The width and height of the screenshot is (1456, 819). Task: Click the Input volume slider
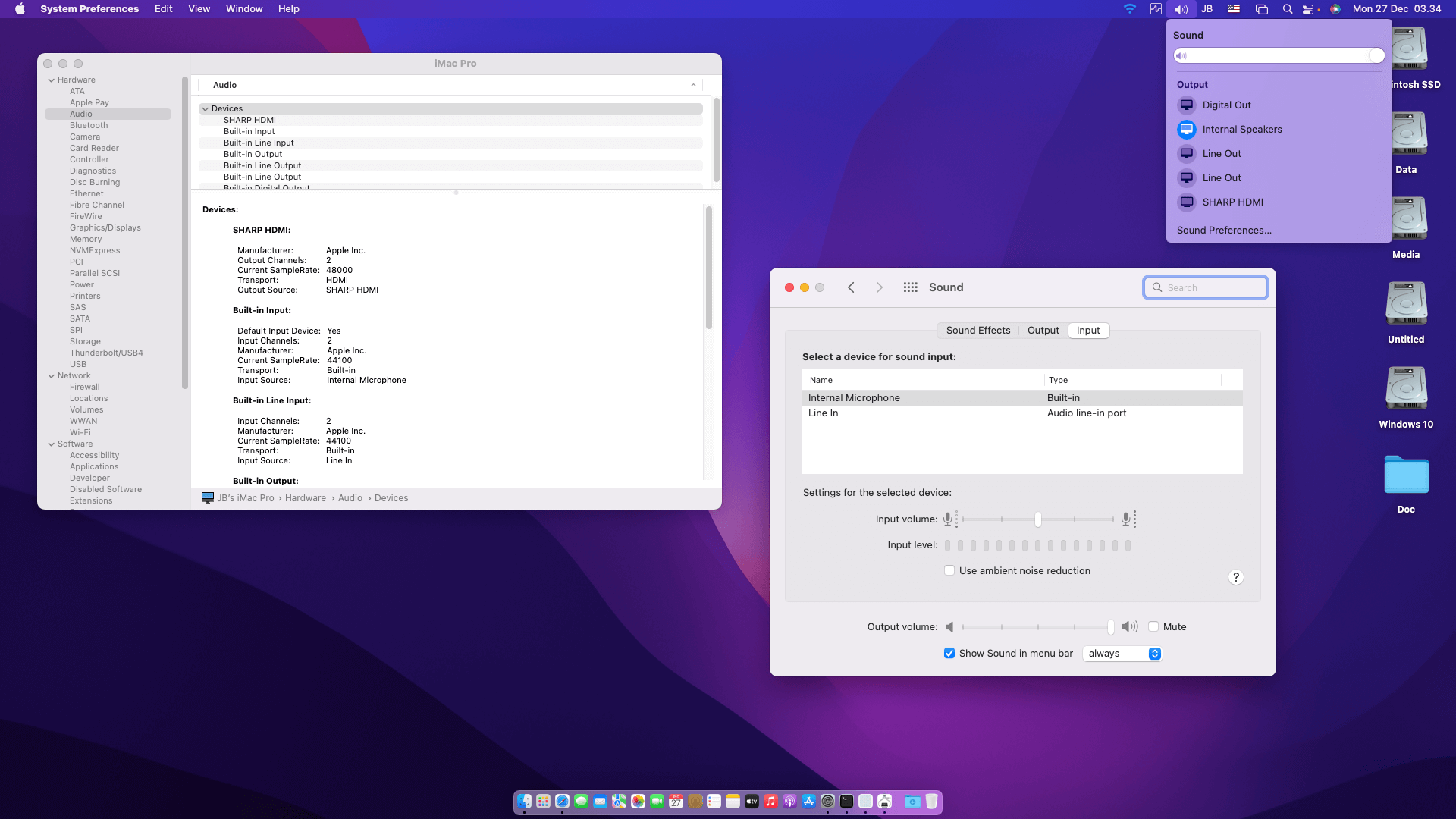pos(1037,519)
